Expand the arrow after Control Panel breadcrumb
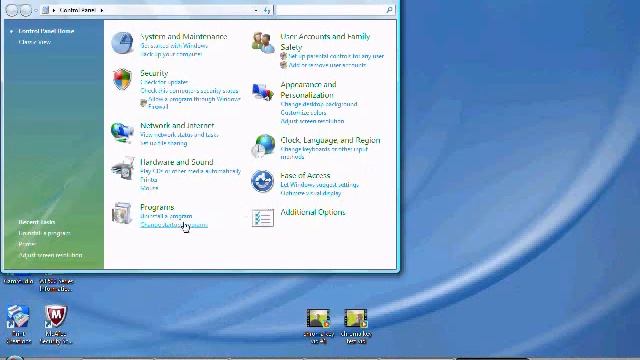The image size is (640, 360). coord(102,10)
